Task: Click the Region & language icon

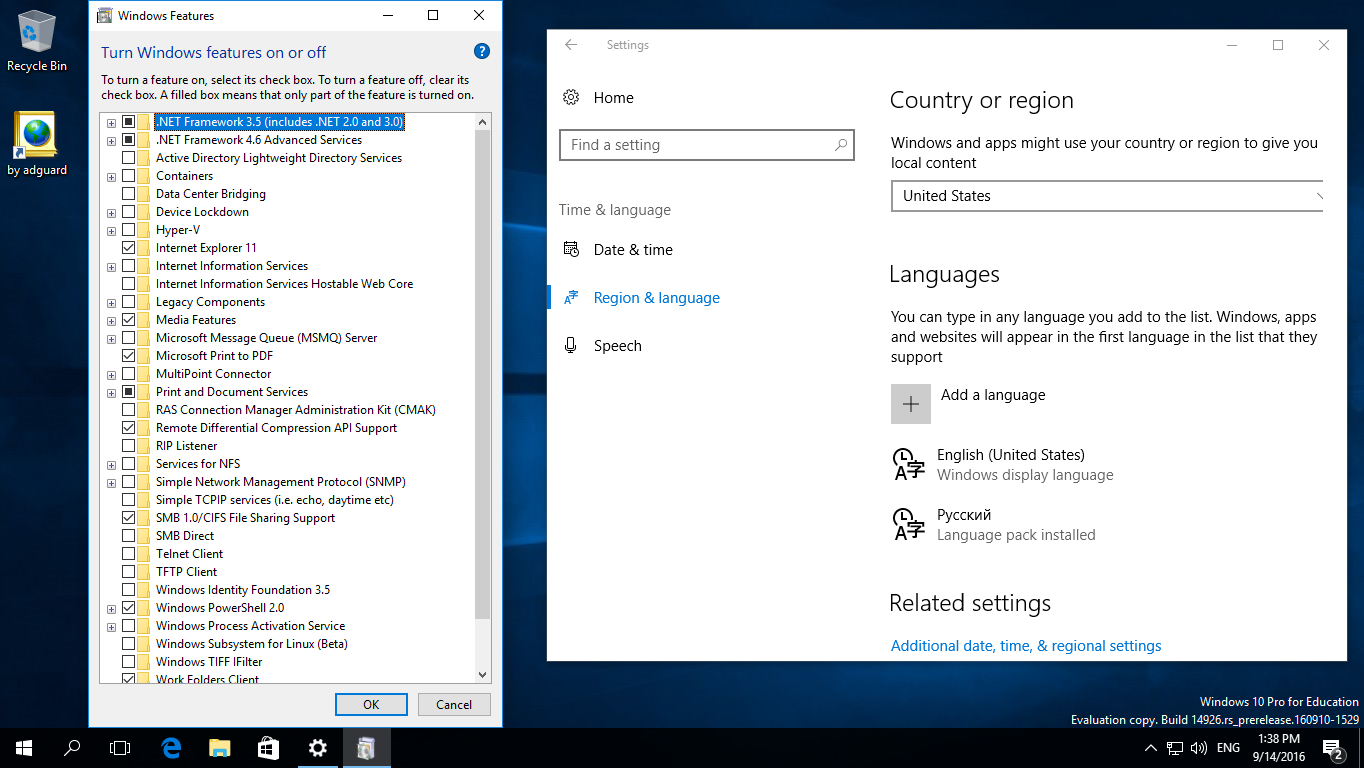Action: (571, 297)
